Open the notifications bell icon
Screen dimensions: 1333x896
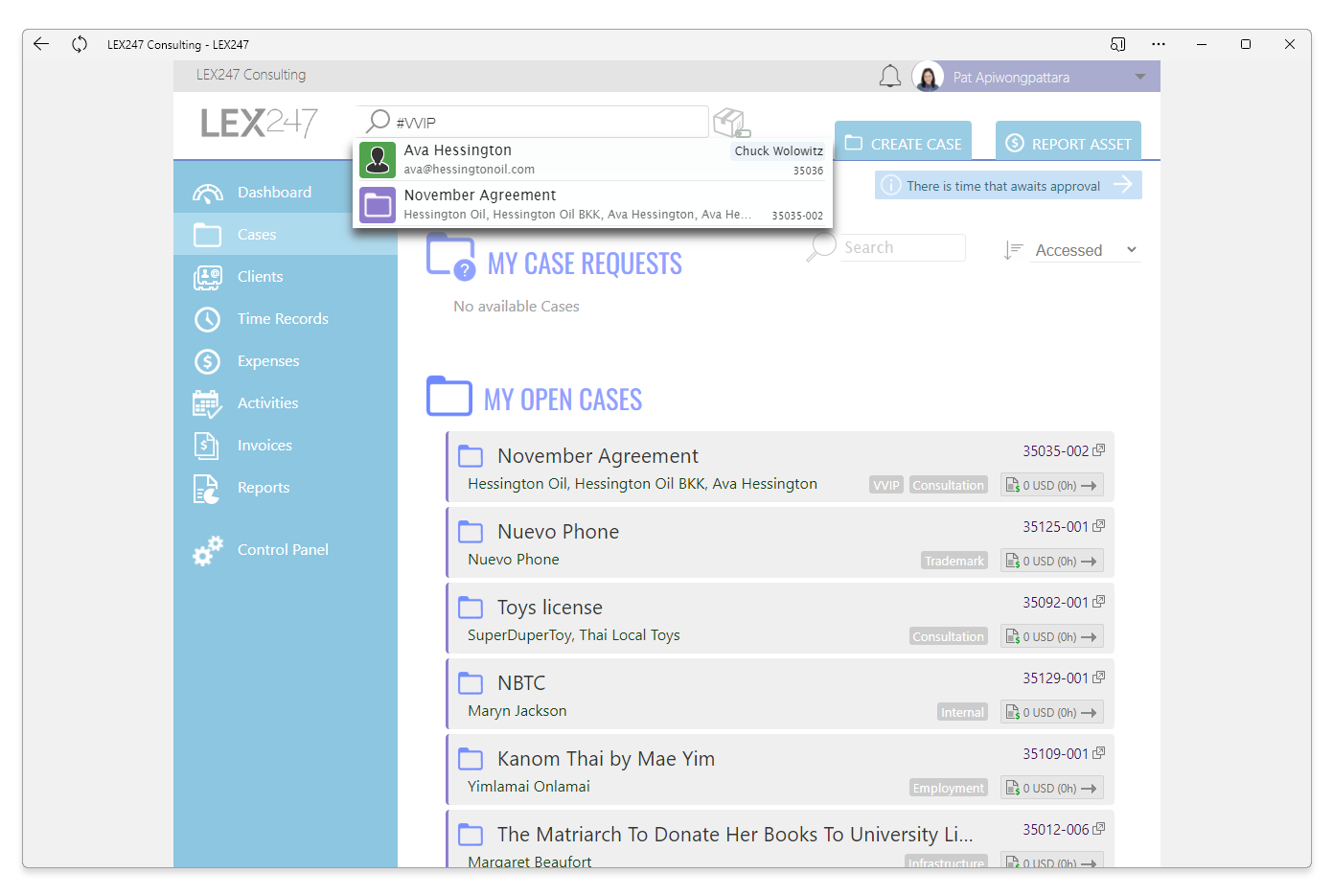(890, 77)
